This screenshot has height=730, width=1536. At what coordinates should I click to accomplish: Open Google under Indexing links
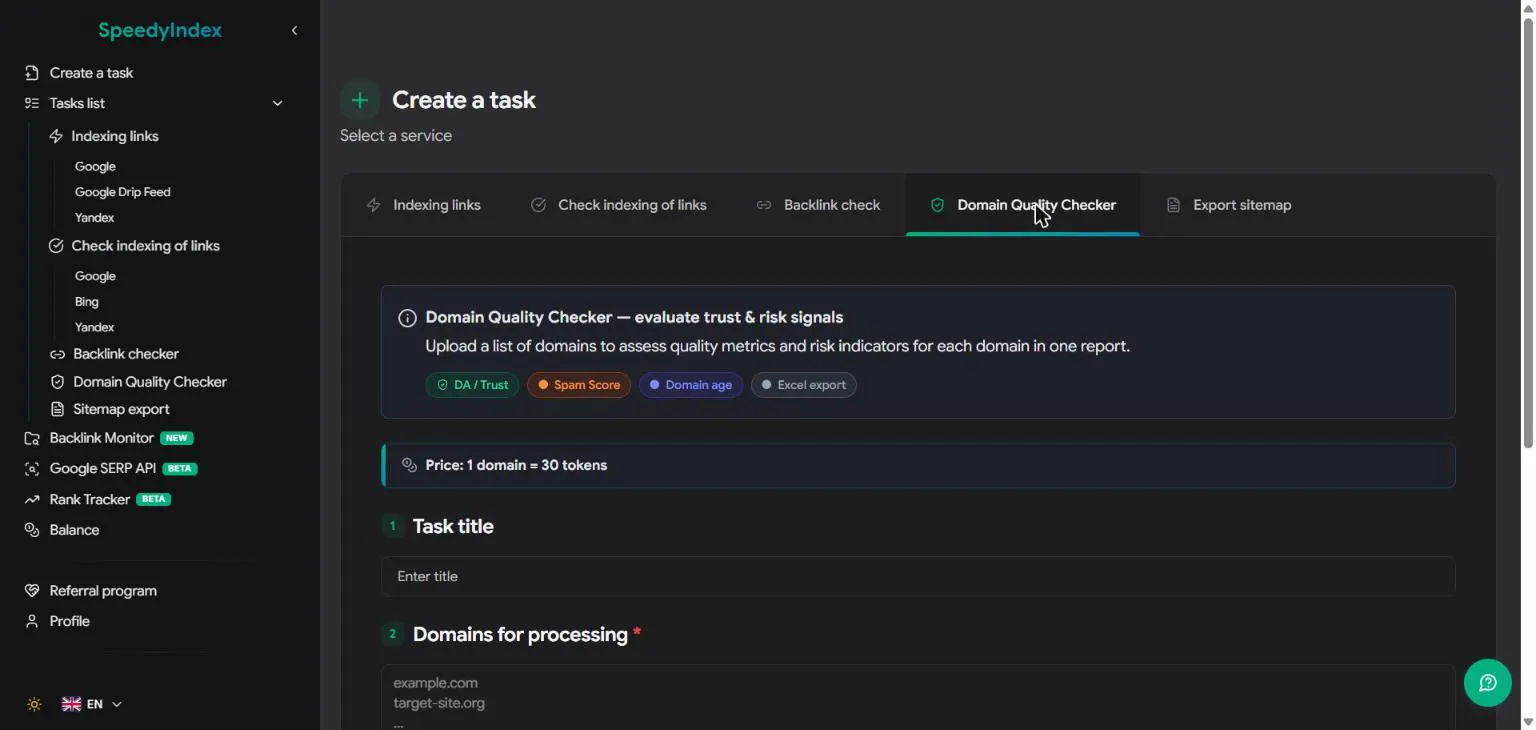point(95,167)
